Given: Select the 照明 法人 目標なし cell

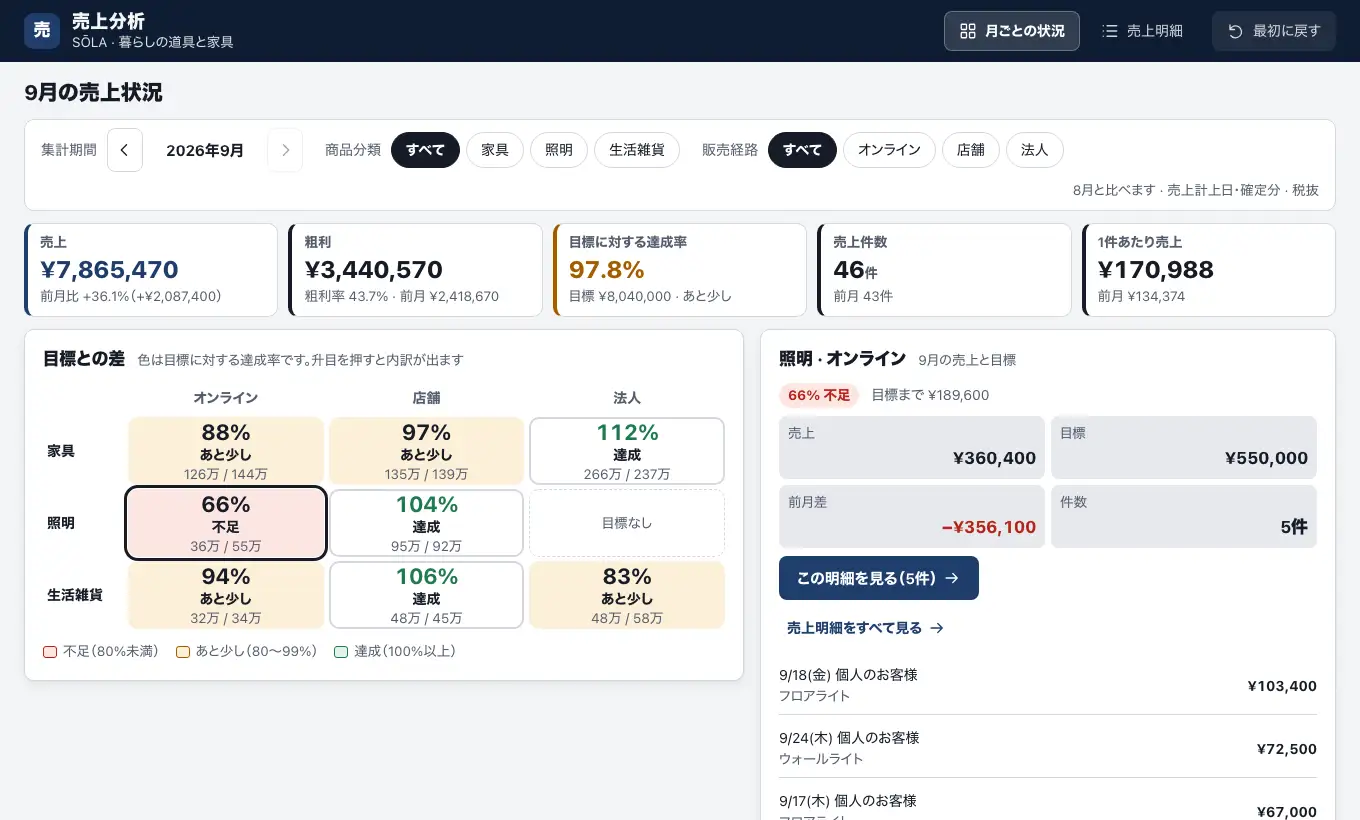Looking at the screenshot, I should pos(627,523).
